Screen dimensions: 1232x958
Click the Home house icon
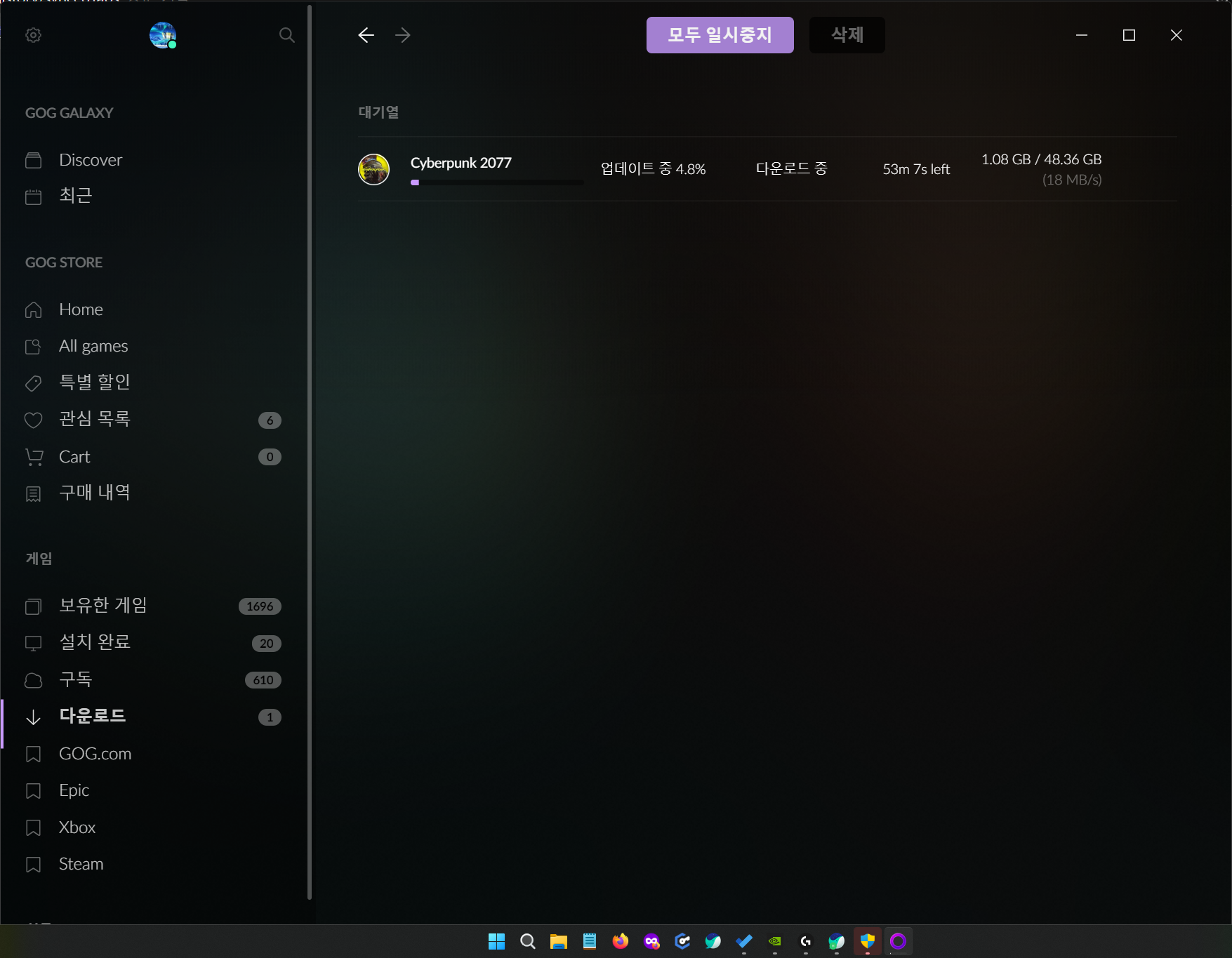coord(33,310)
